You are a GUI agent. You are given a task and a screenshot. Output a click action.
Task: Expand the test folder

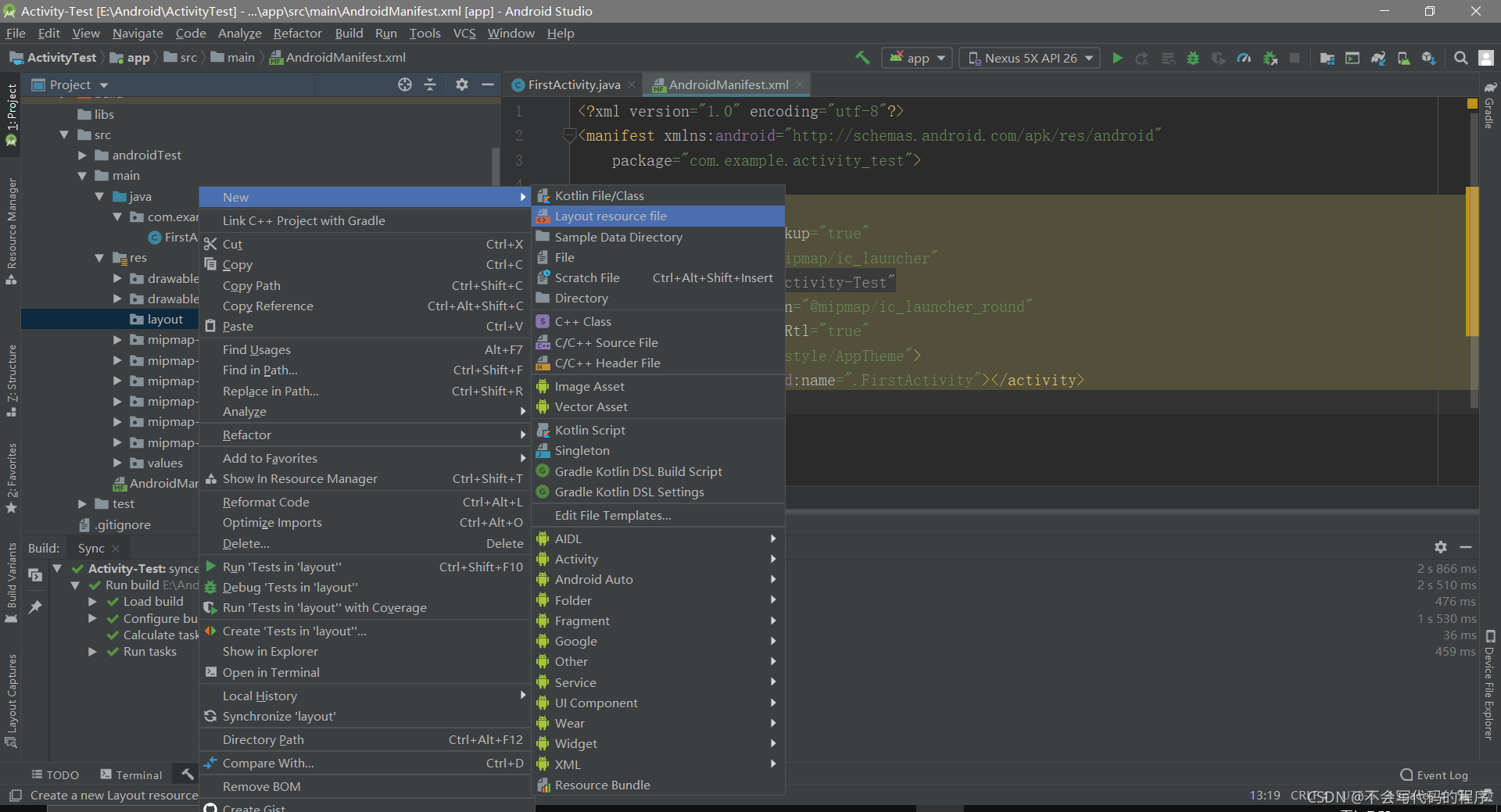point(82,504)
